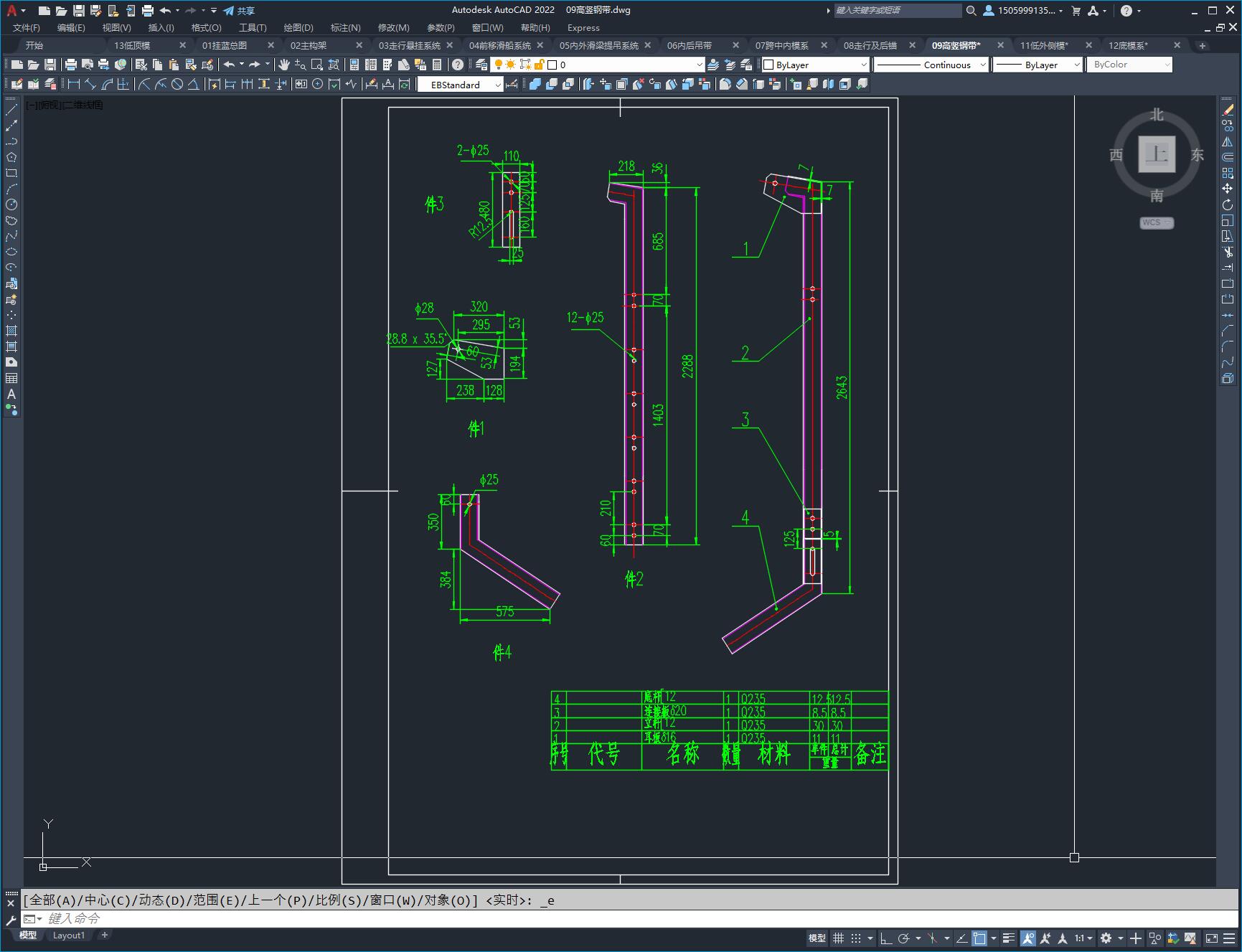Open the 文件(F) menu
1242x952 pixels.
27,27
